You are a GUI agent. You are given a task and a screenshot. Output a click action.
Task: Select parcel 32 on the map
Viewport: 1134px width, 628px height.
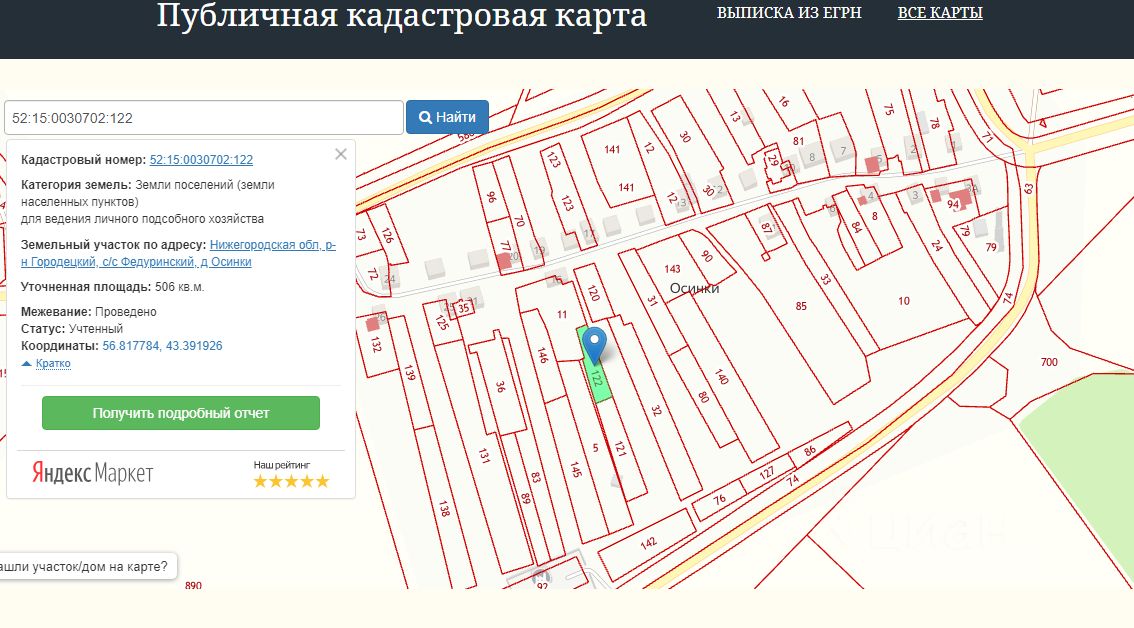(656, 410)
